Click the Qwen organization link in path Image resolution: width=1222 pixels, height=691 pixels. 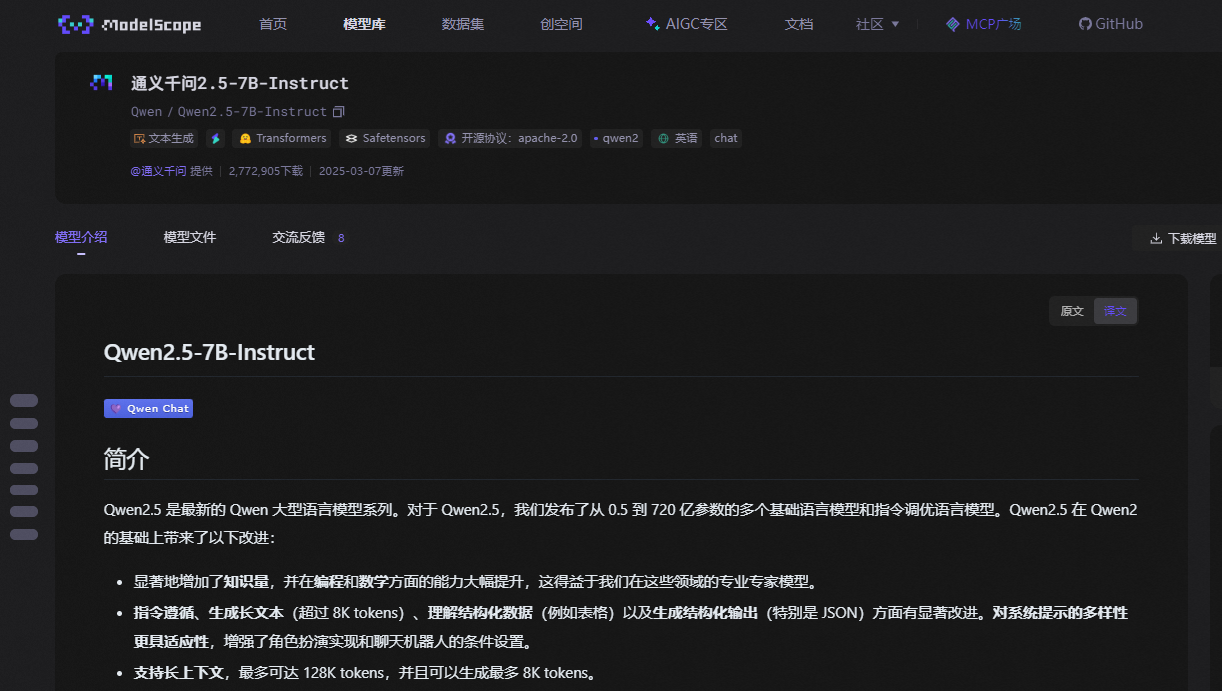pos(146,112)
